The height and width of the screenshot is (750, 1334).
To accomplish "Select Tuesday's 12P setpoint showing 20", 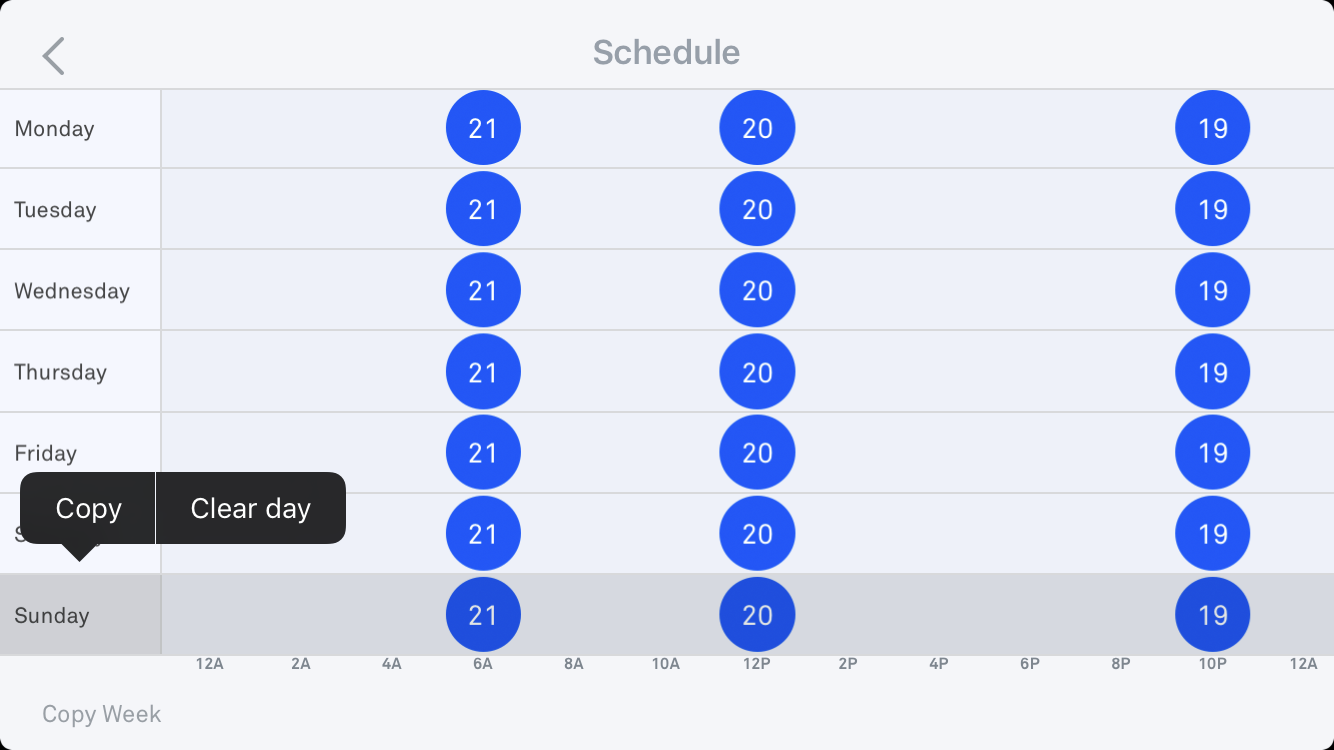I will [x=757, y=209].
